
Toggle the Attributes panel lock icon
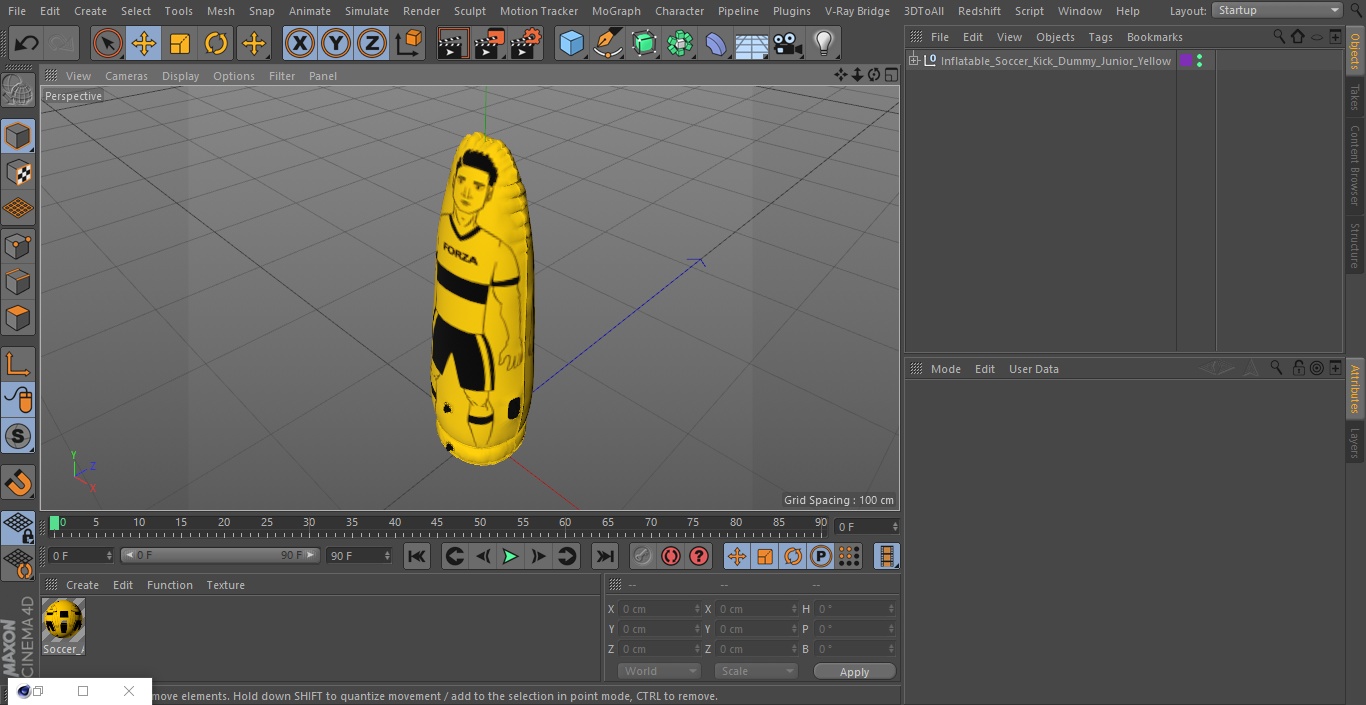(1298, 369)
